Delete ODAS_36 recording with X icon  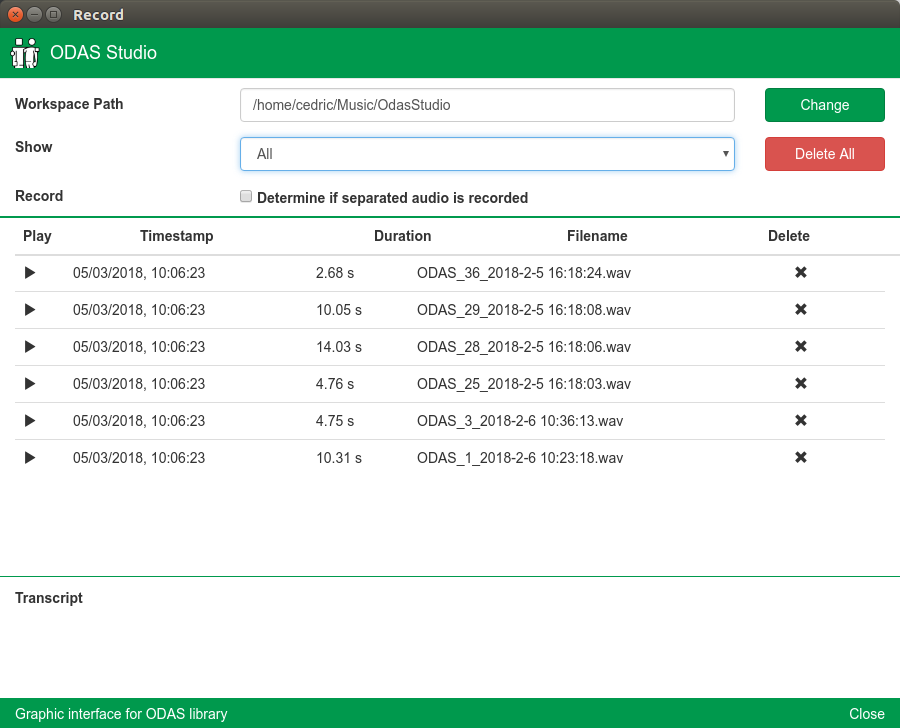pyautogui.click(x=801, y=272)
